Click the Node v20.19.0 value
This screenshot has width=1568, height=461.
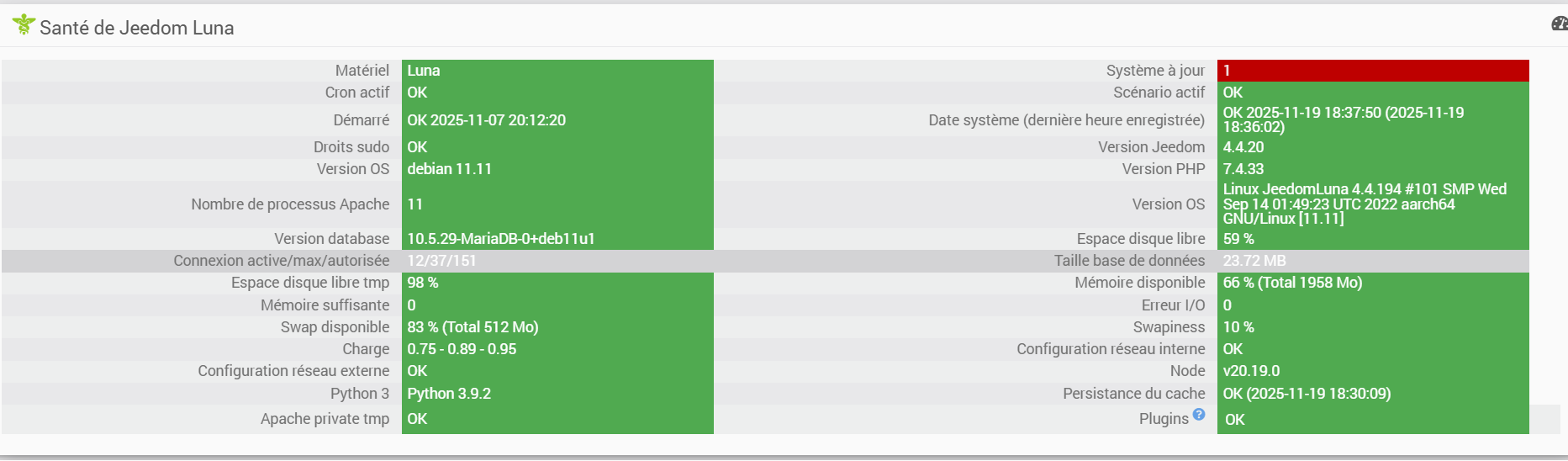click(1251, 371)
